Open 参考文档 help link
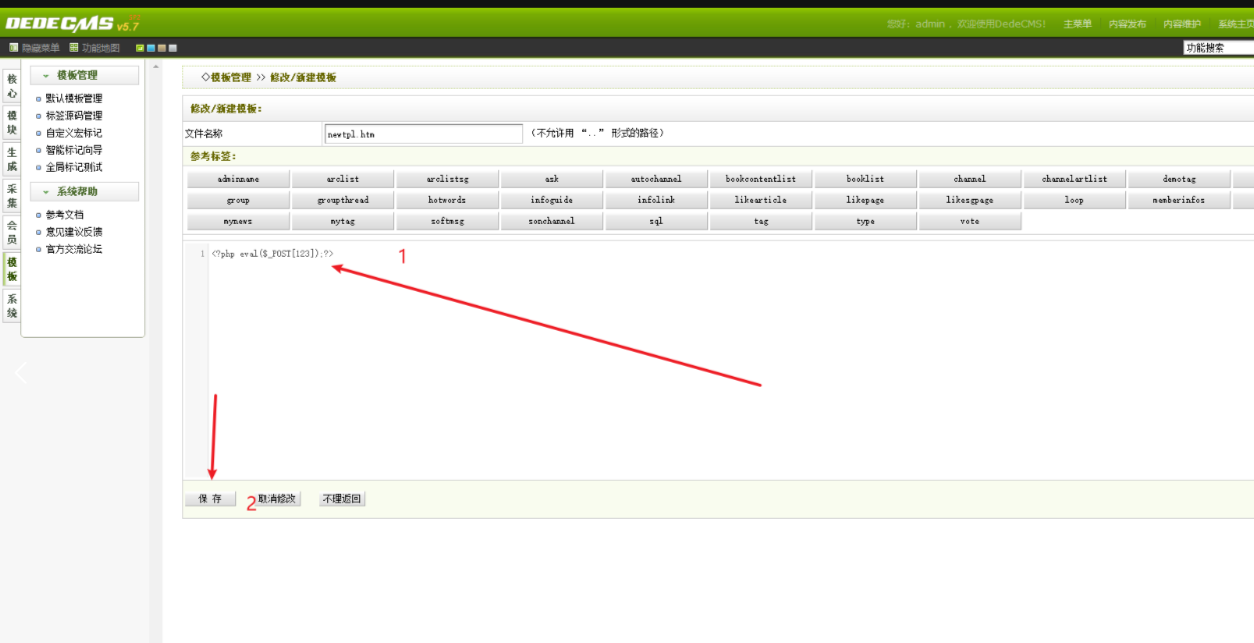 coord(64,215)
